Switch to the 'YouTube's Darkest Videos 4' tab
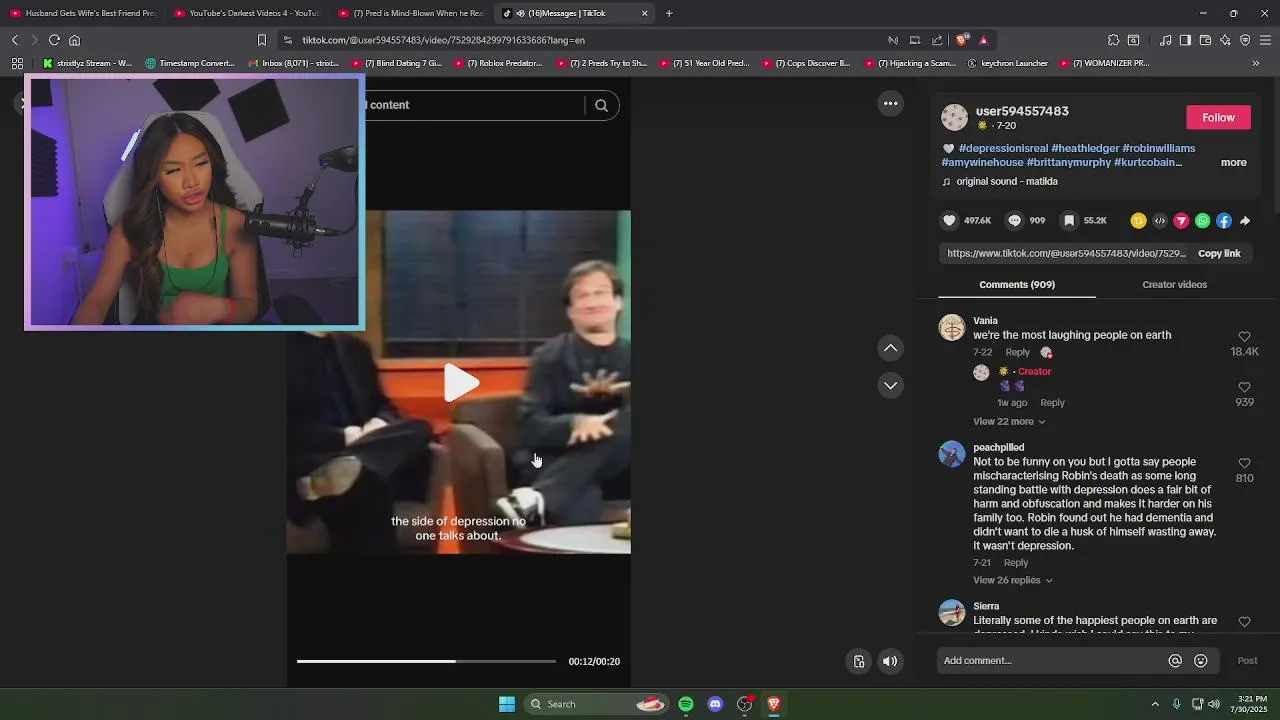Screen dimensions: 1280x720 point(246,13)
